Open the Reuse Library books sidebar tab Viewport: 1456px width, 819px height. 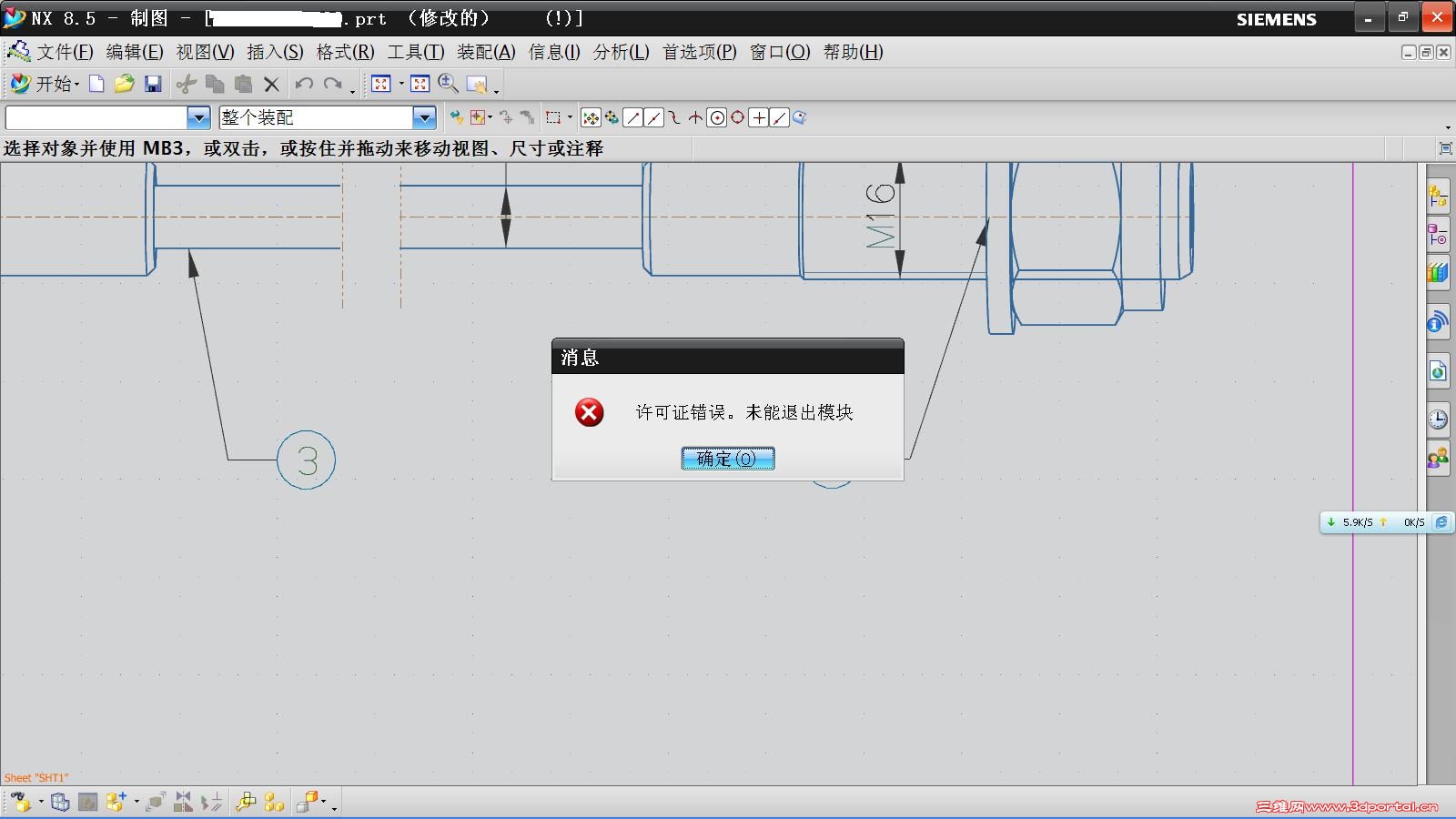click(x=1438, y=273)
